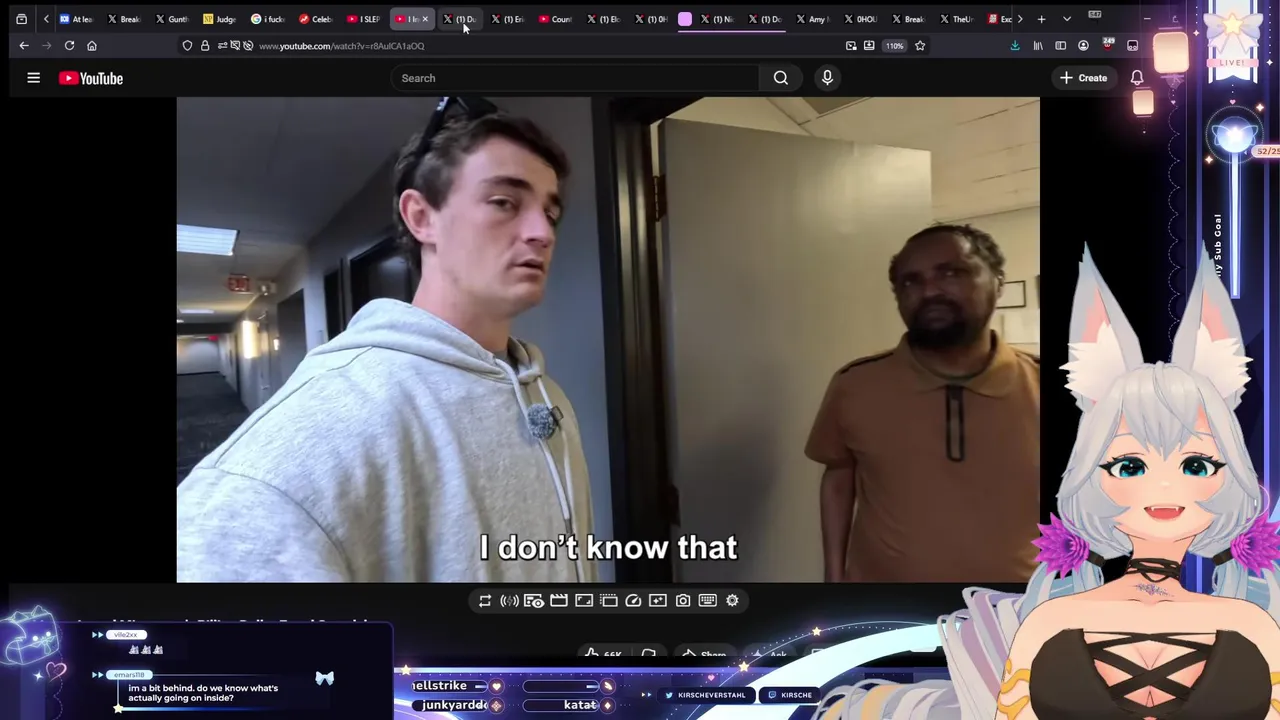Screen dimensions: 1280x720
Task: Open browser home page icon
Action: pos(92,46)
